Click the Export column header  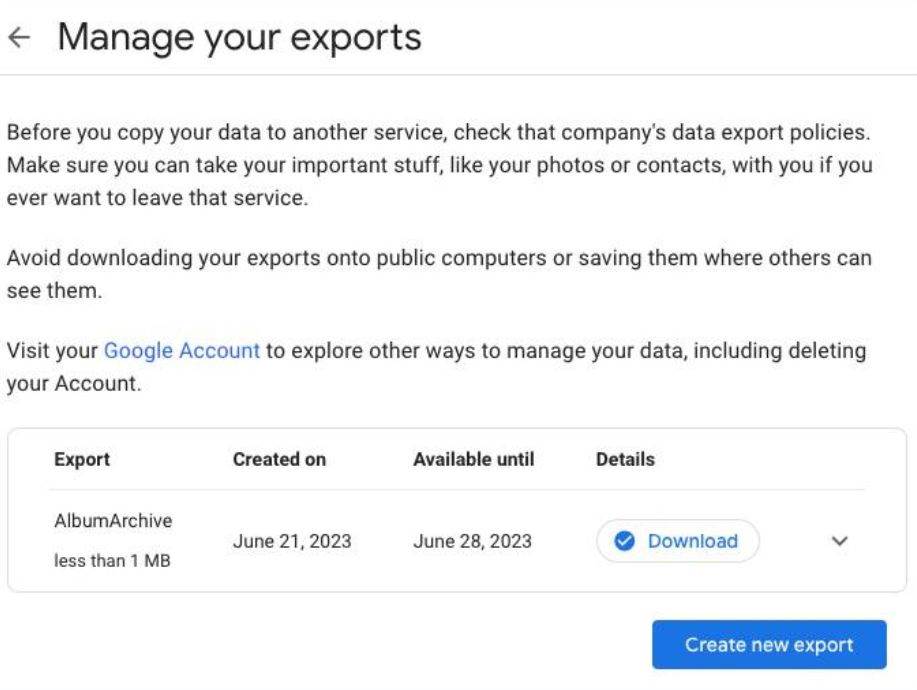(81, 460)
